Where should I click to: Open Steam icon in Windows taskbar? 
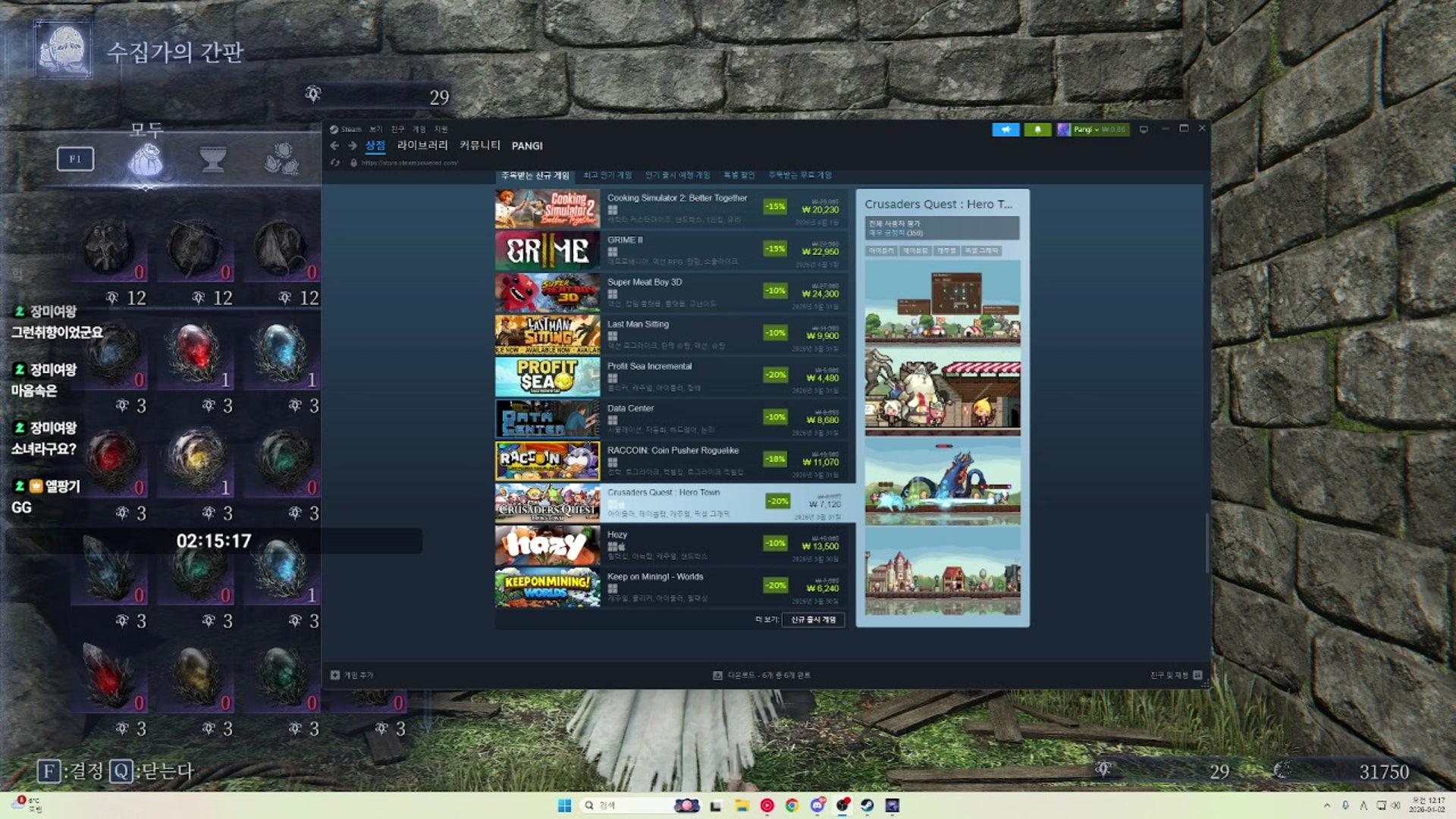867,805
